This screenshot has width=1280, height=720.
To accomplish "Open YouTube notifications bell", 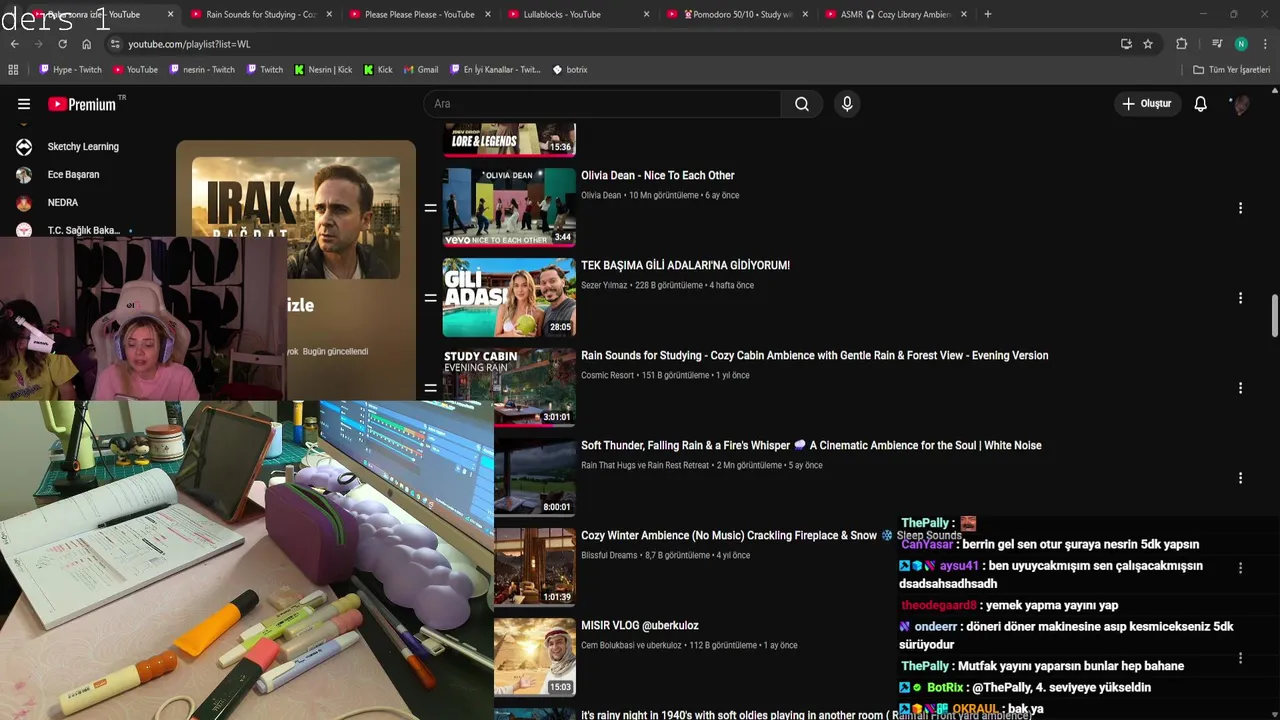I will (1201, 104).
